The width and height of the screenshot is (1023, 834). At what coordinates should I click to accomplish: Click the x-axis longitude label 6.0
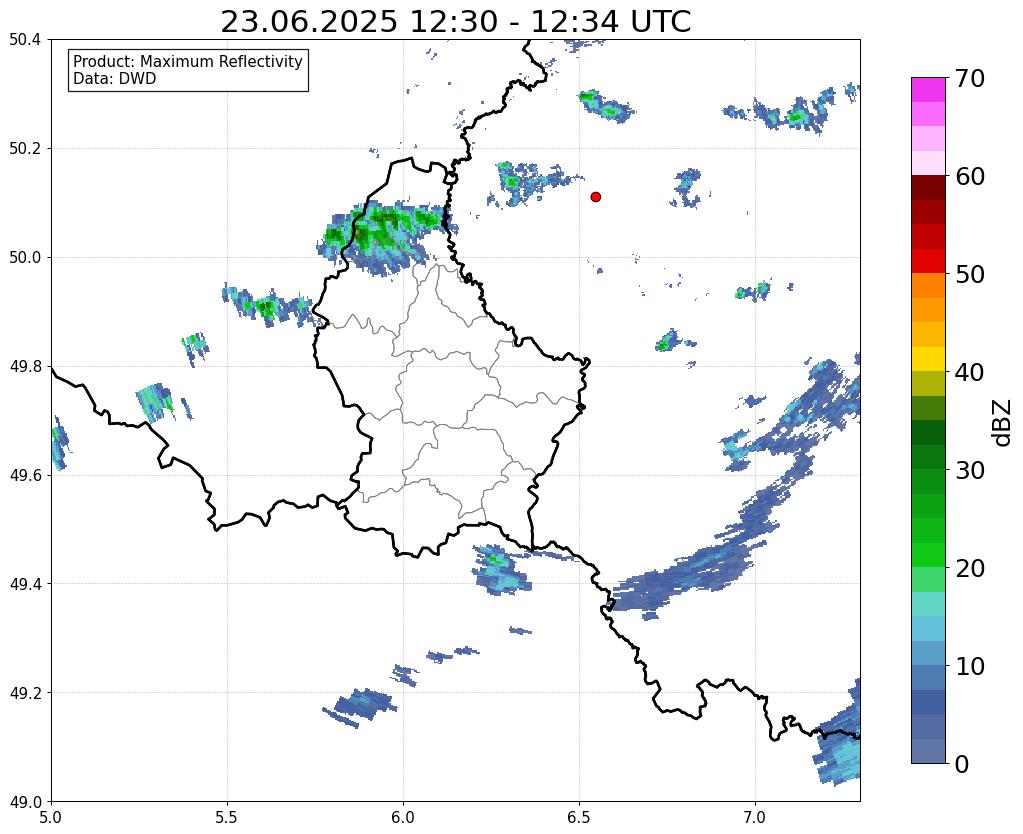pyautogui.click(x=403, y=817)
